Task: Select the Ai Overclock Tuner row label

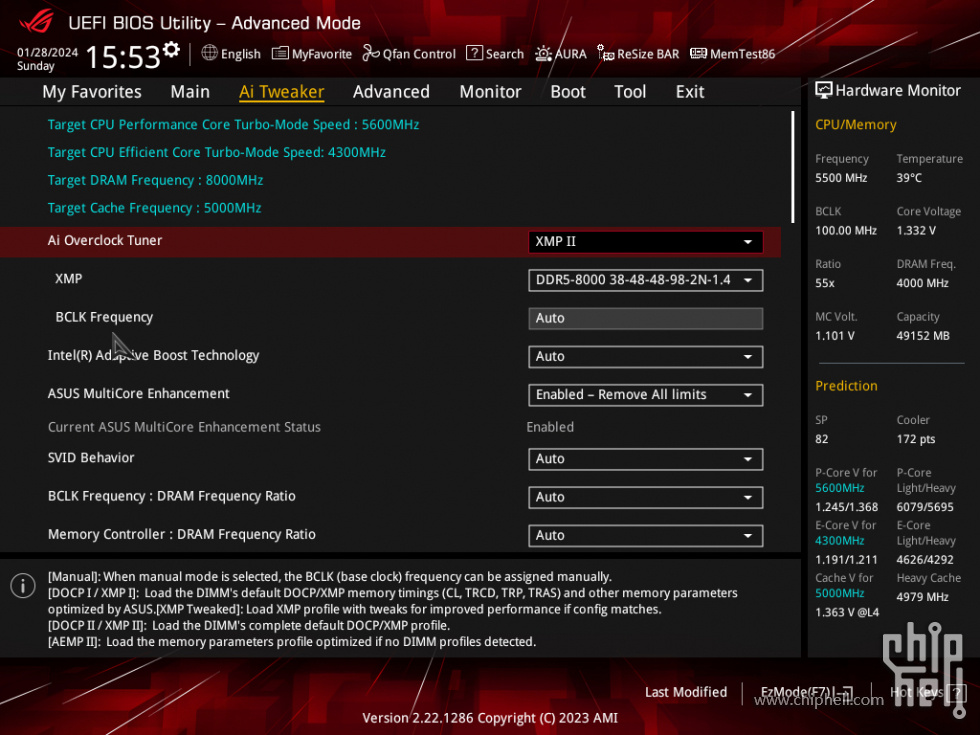Action: click(x=104, y=241)
